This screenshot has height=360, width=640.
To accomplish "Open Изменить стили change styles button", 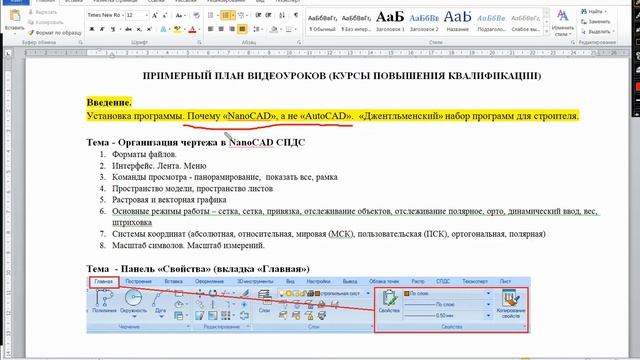I will click(x=562, y=22).
